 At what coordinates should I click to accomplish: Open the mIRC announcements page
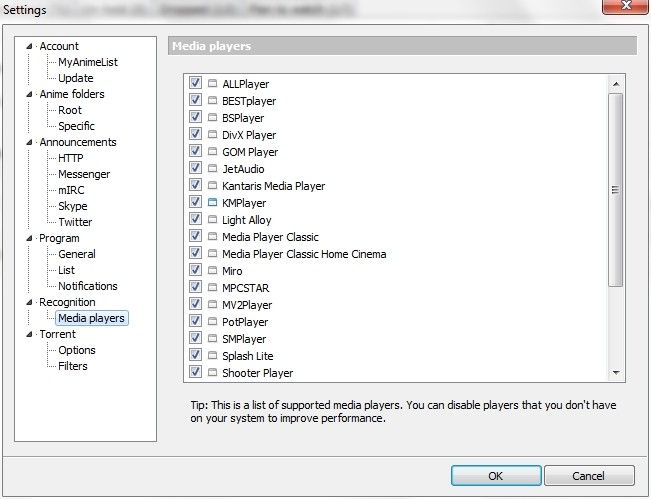tap(71, 190)
